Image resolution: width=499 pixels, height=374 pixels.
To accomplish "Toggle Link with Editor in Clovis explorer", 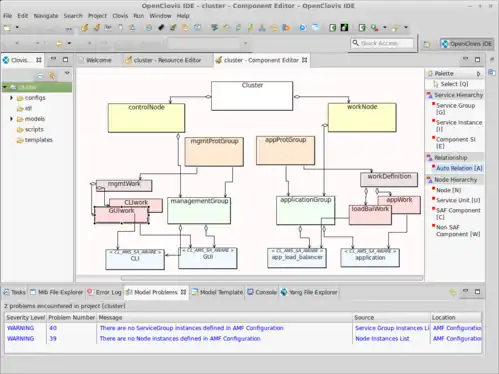I will [x=52, y=76].
